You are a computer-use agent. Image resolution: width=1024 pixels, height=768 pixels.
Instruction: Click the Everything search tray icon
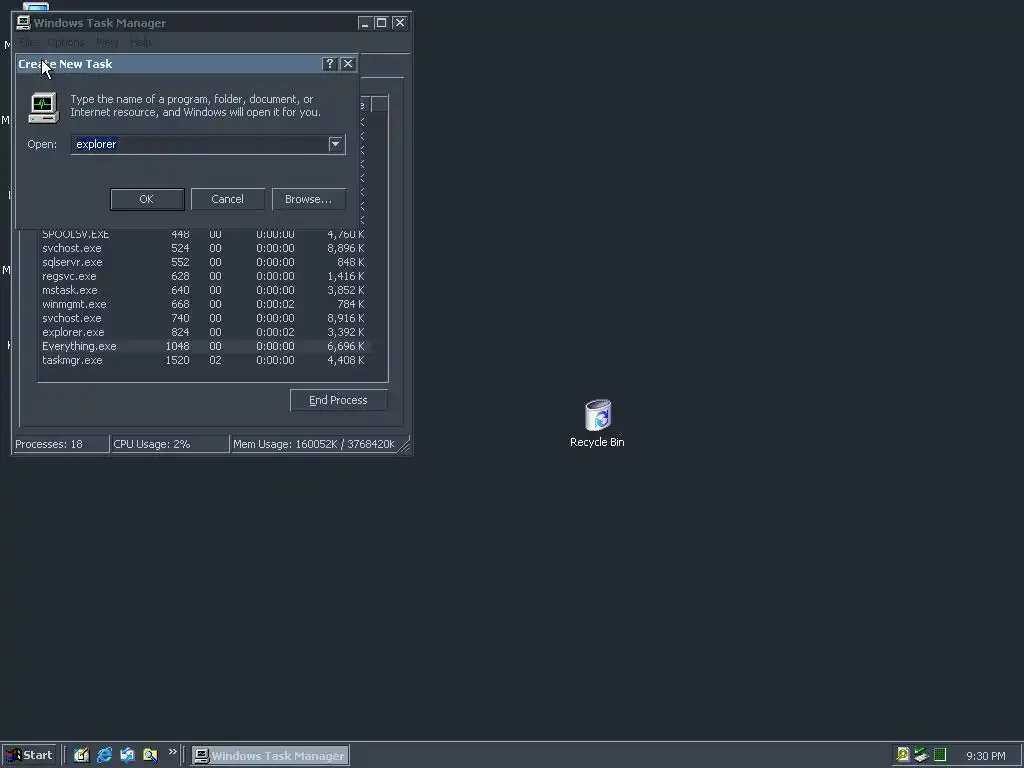[903, 755]
